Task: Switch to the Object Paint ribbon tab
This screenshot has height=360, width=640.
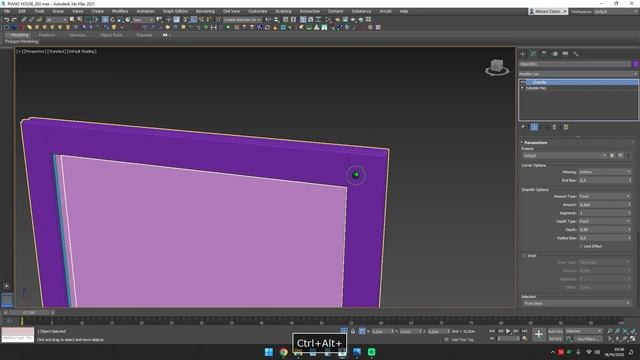Action: click(x=111, y=35)
